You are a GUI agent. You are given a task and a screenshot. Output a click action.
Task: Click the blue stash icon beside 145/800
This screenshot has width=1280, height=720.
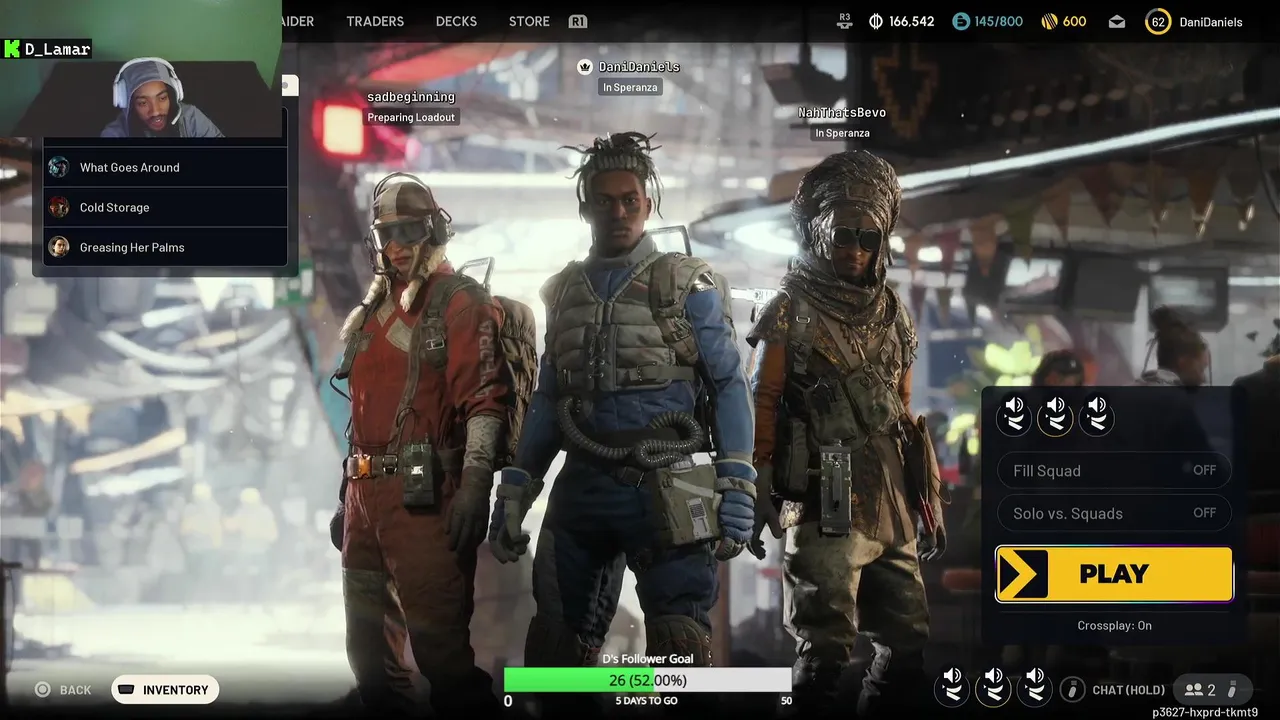(x=961, y=21)
